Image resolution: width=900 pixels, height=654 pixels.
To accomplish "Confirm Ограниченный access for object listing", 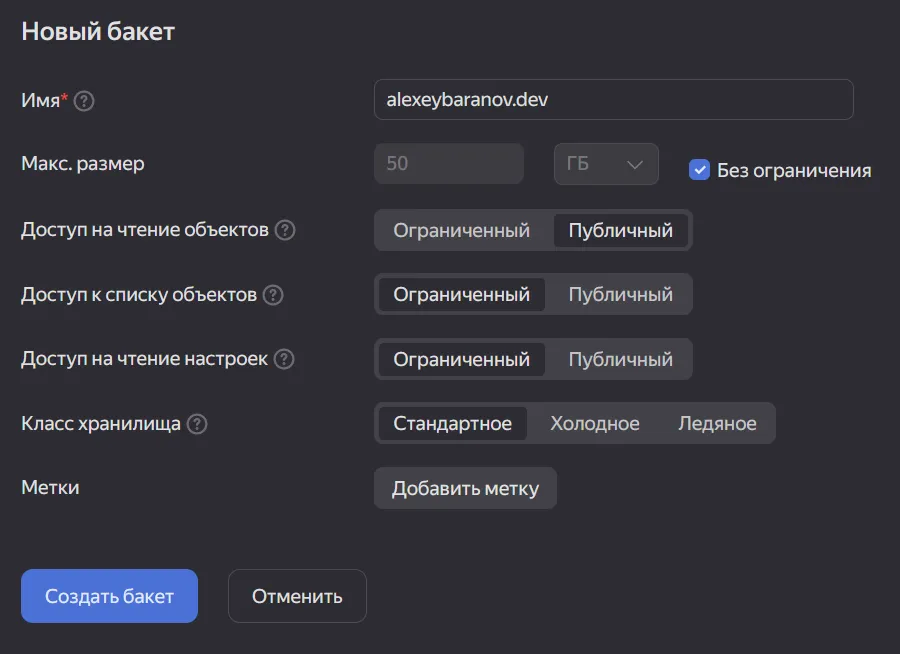I will click(461, 294).
